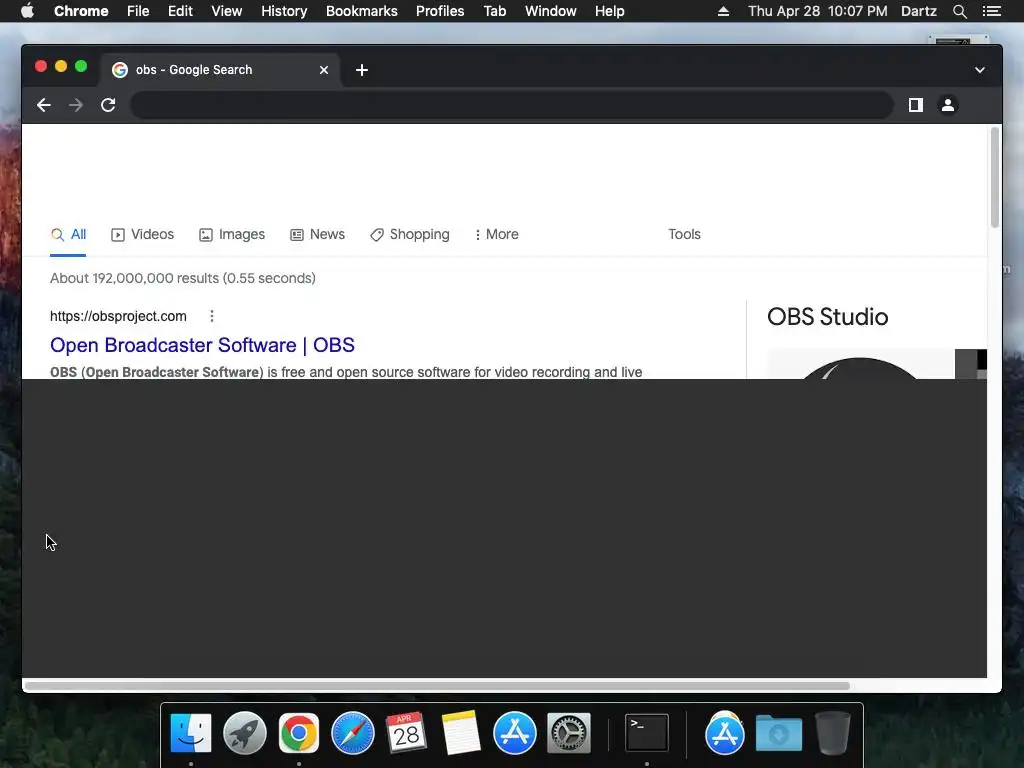Open the Help menu

click(x=609, y=11)
